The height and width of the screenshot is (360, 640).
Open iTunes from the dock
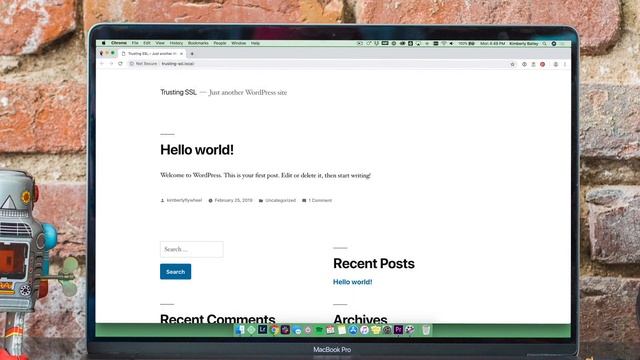(364, 330)
